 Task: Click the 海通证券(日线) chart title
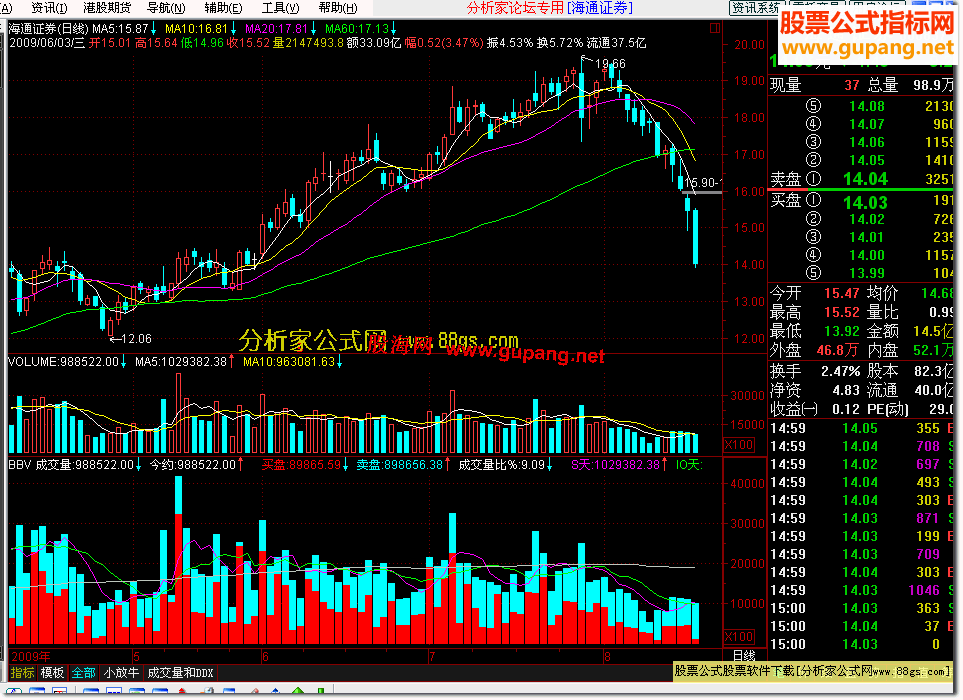(x=49, y=29)
